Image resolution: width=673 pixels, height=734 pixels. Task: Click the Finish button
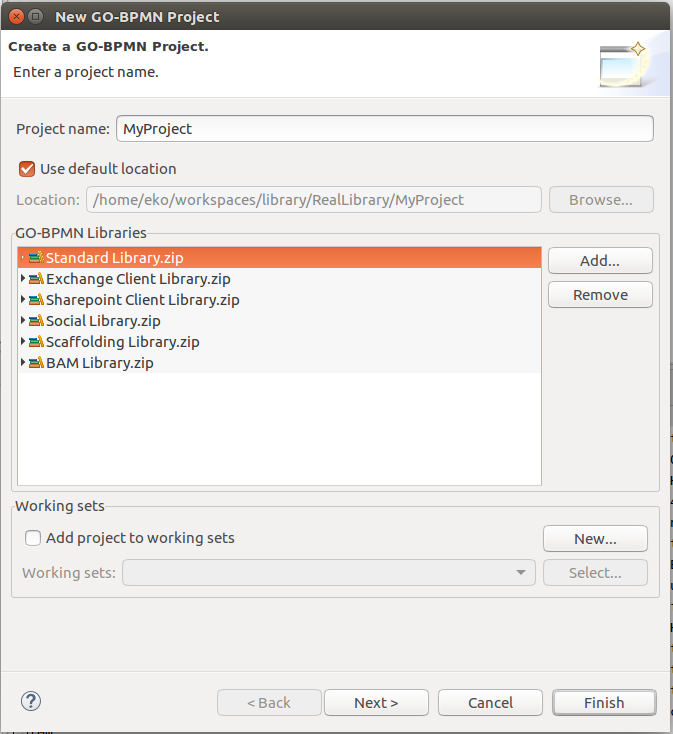click(x=604, y=703)
